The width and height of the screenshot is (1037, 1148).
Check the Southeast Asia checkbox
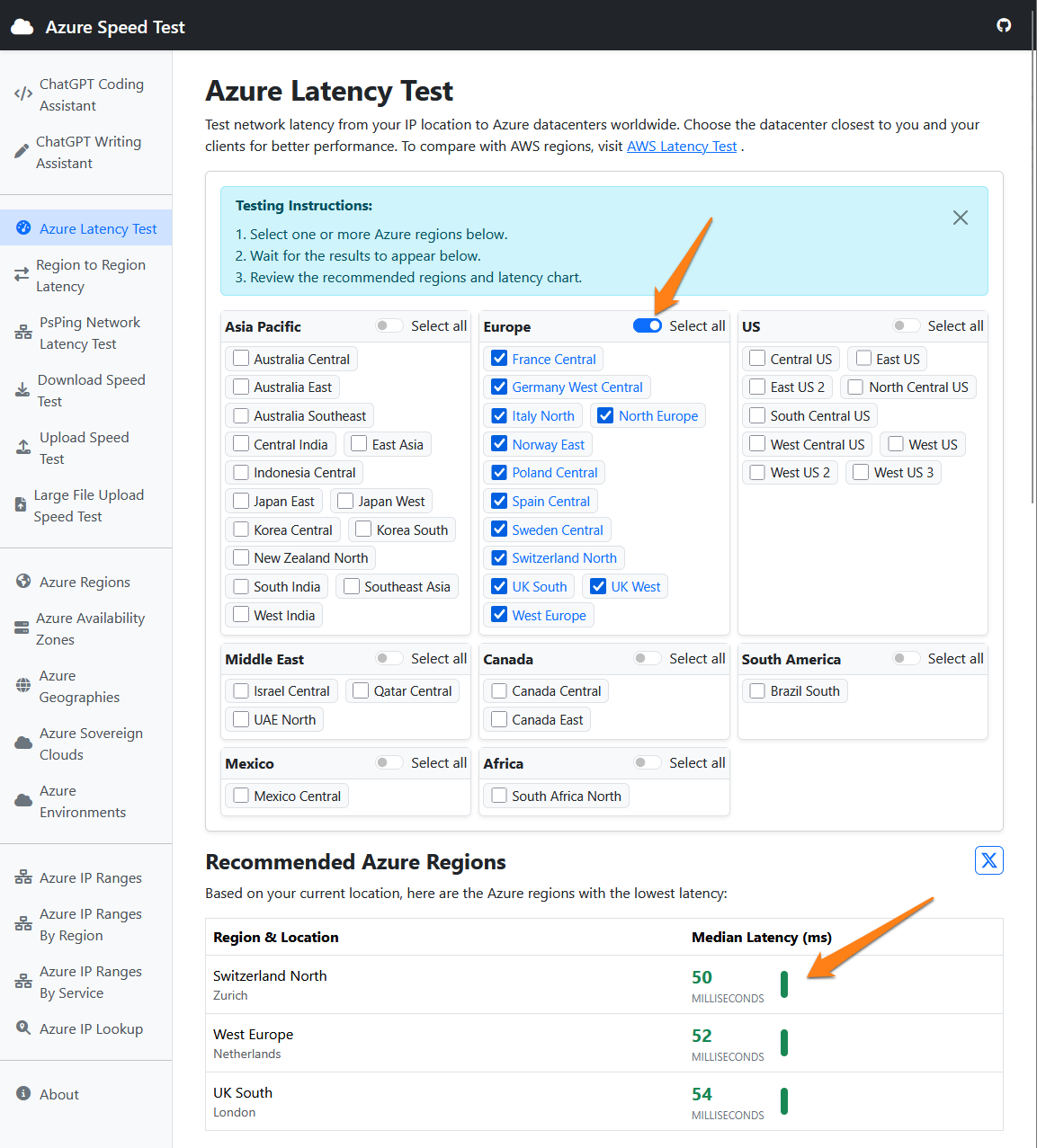pyautogui.click(x=352, y=586)
